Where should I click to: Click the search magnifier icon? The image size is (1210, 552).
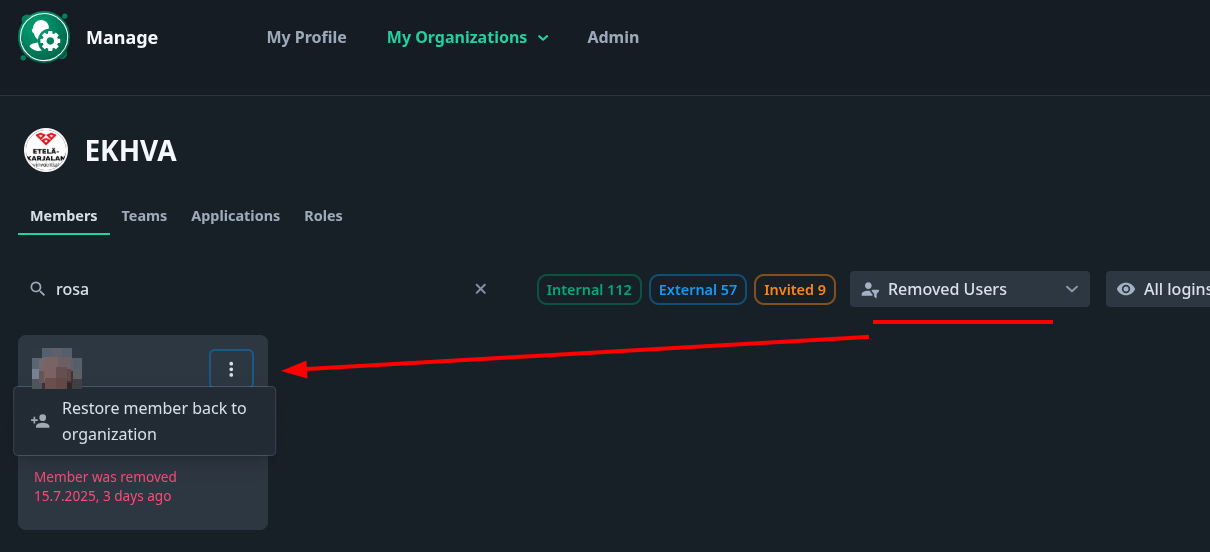point(38,289)
